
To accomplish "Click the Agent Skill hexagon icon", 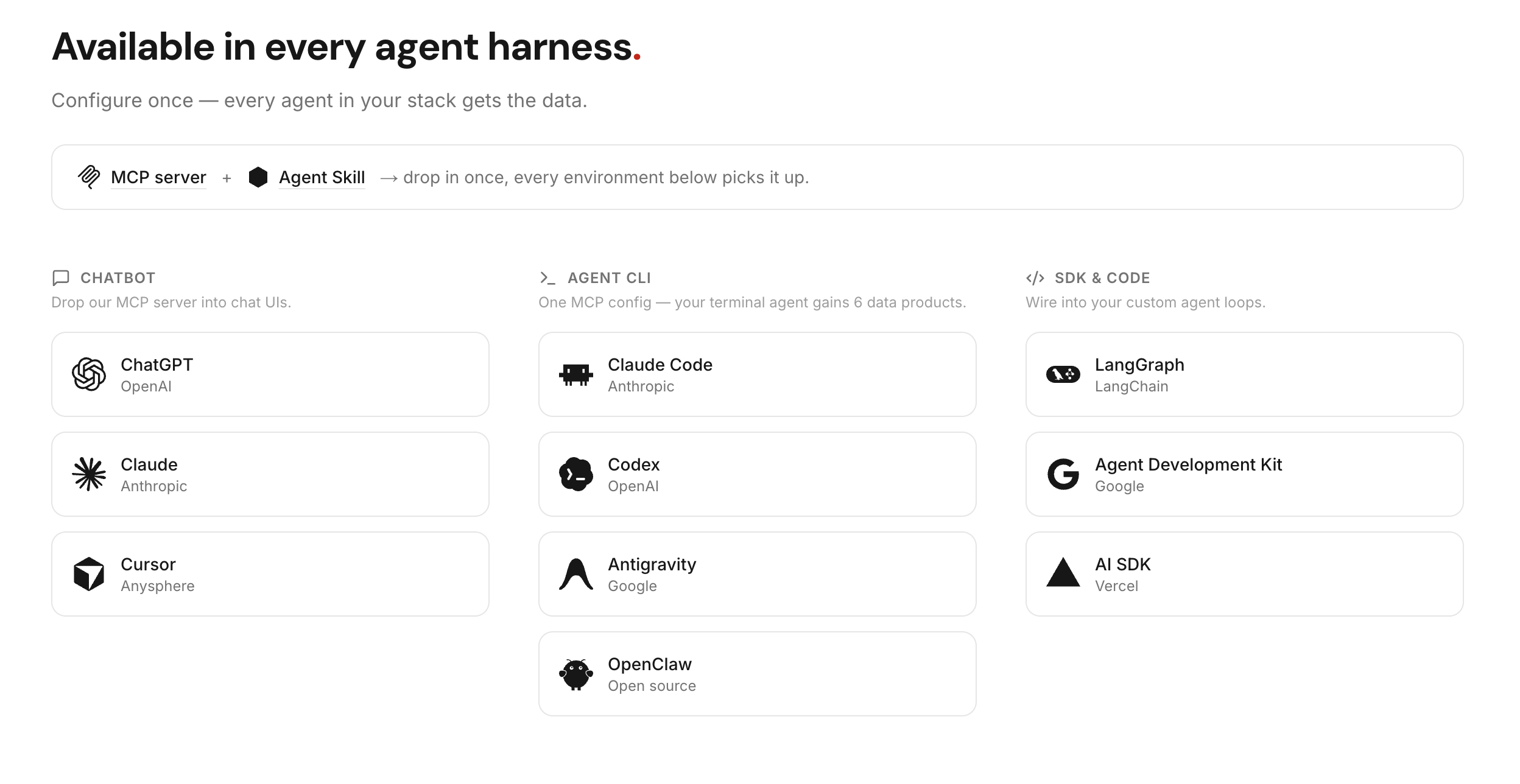I will (x=258, y=177).
